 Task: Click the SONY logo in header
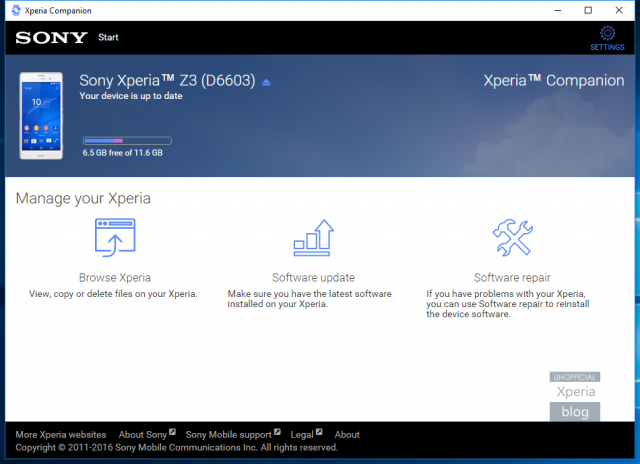click(51, 38)
